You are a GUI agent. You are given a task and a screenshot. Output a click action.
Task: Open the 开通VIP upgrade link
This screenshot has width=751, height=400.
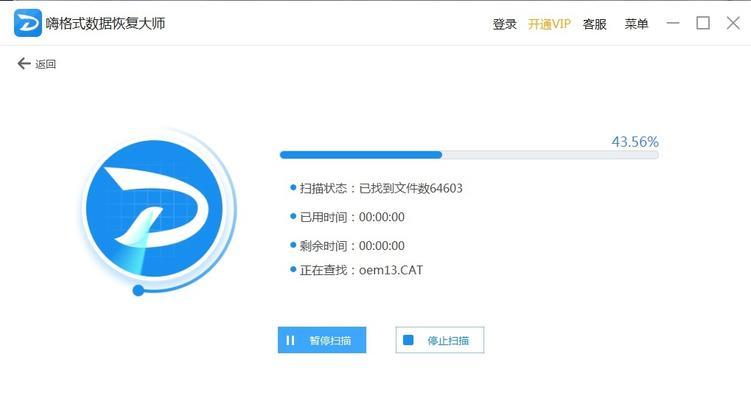(549, 24)
